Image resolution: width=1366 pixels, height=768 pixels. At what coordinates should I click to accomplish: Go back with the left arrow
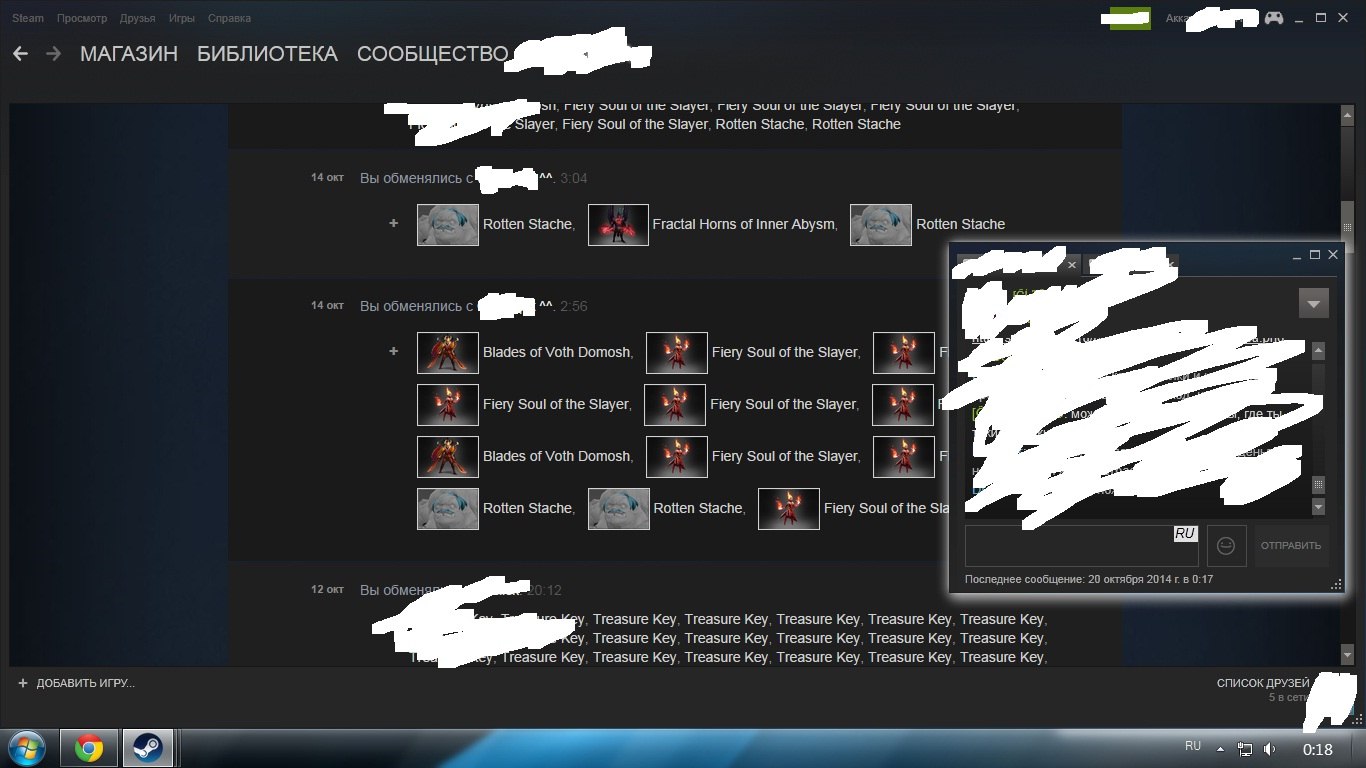coord(20,54)
